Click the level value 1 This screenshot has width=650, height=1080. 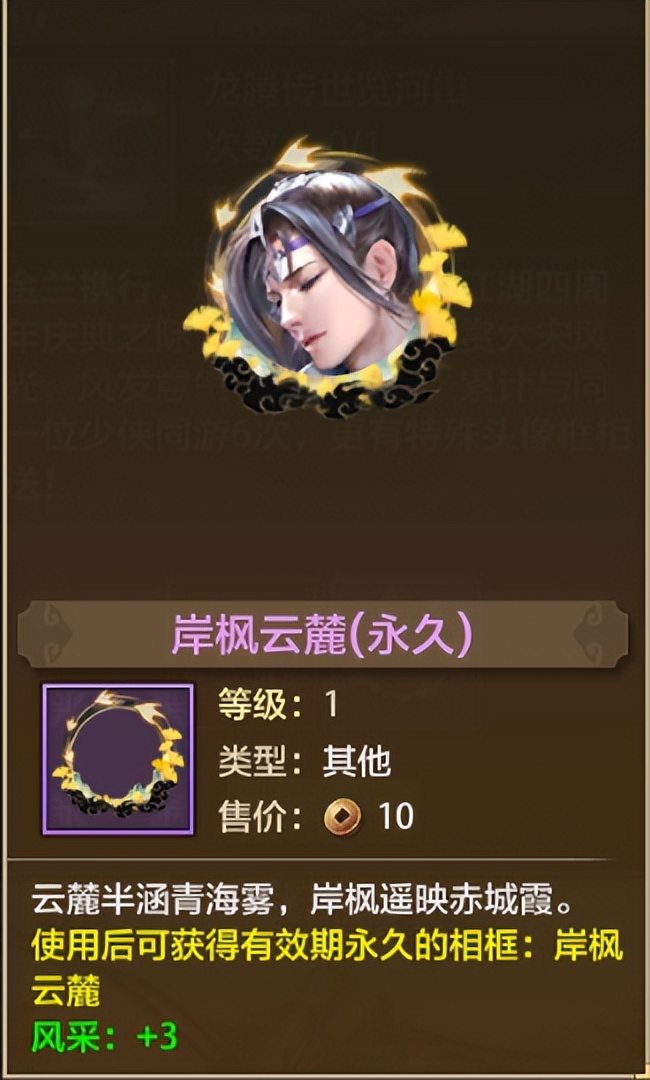point(332,705)
